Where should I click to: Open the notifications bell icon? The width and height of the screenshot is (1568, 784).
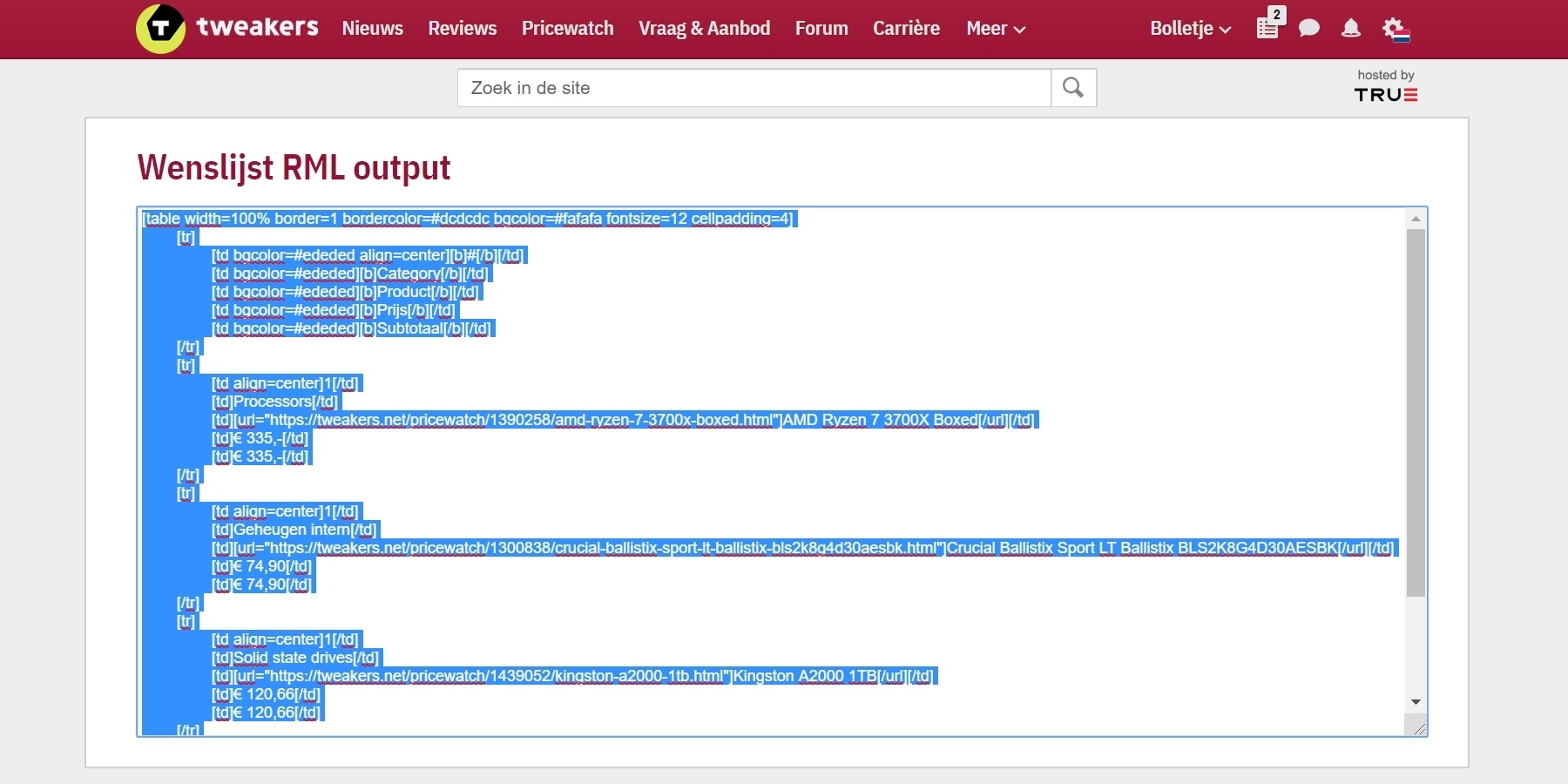point(1351,29)
